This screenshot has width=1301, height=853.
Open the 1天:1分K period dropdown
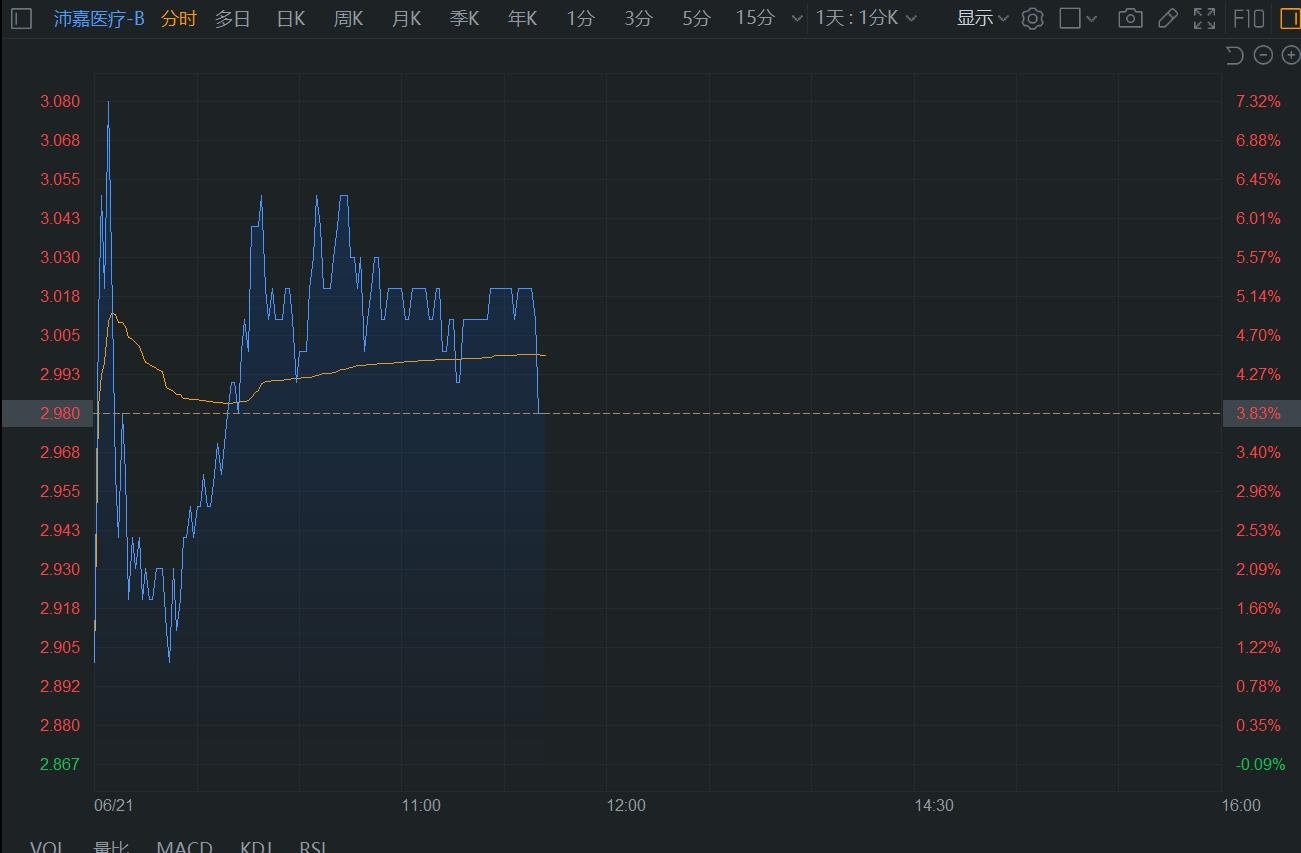(866, 18)
